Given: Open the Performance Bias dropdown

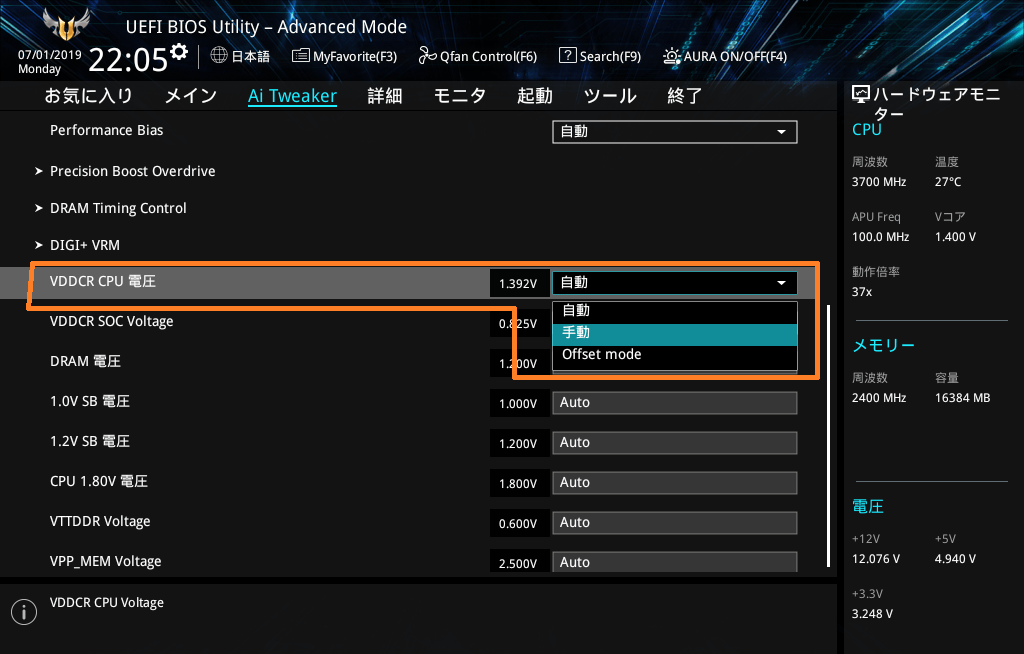Looking at the screenshot, I should click(675, 131).
